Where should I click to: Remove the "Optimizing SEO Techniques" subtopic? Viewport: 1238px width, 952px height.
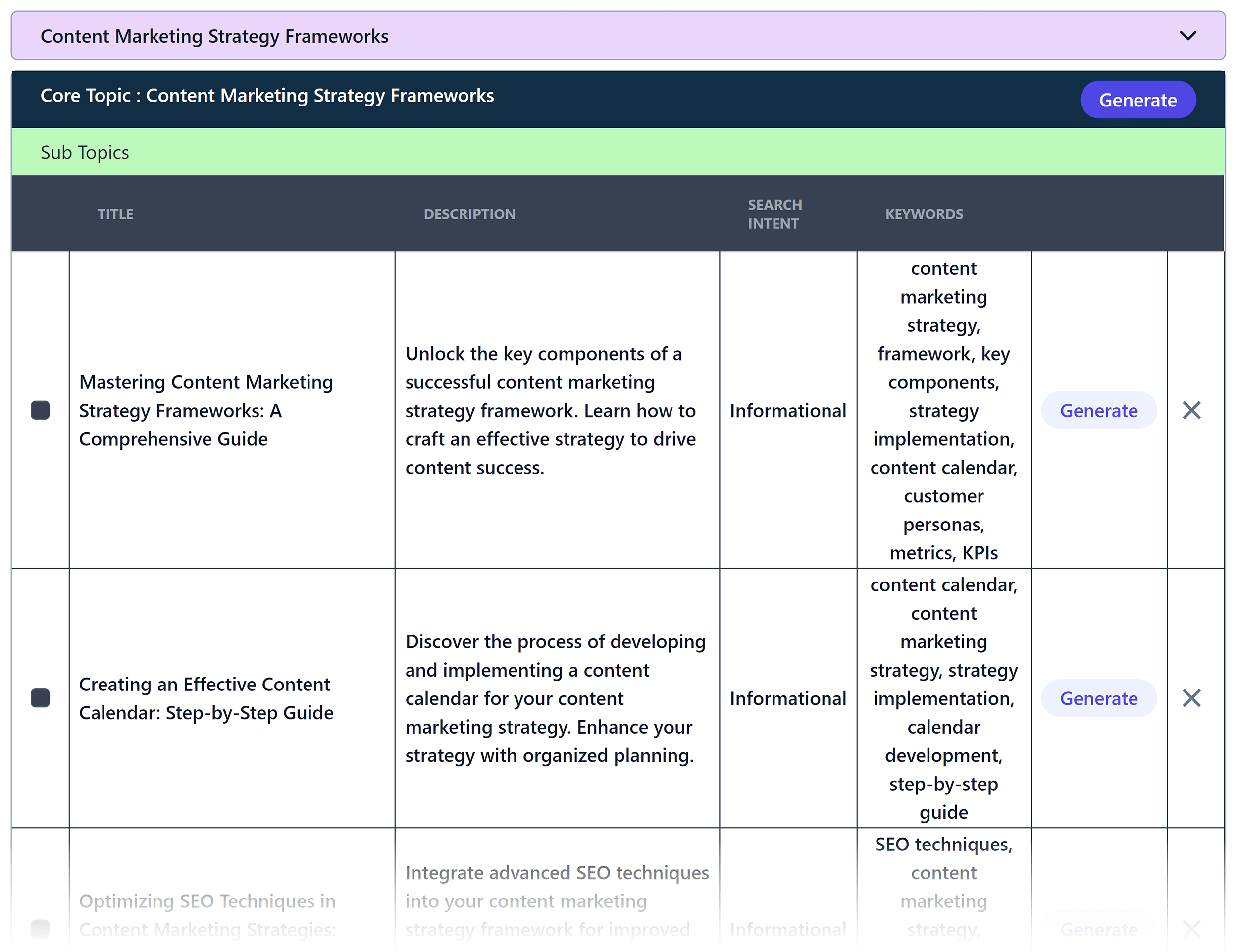click(x=1191, y=928)
